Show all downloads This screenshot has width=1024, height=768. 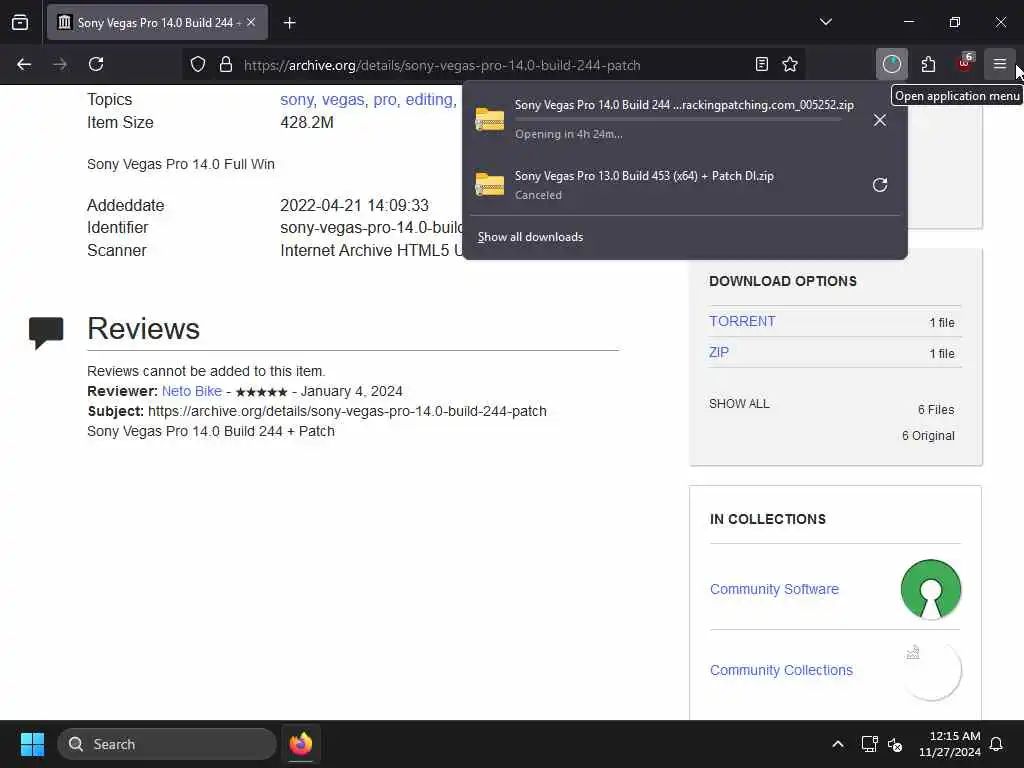point(530,237)
